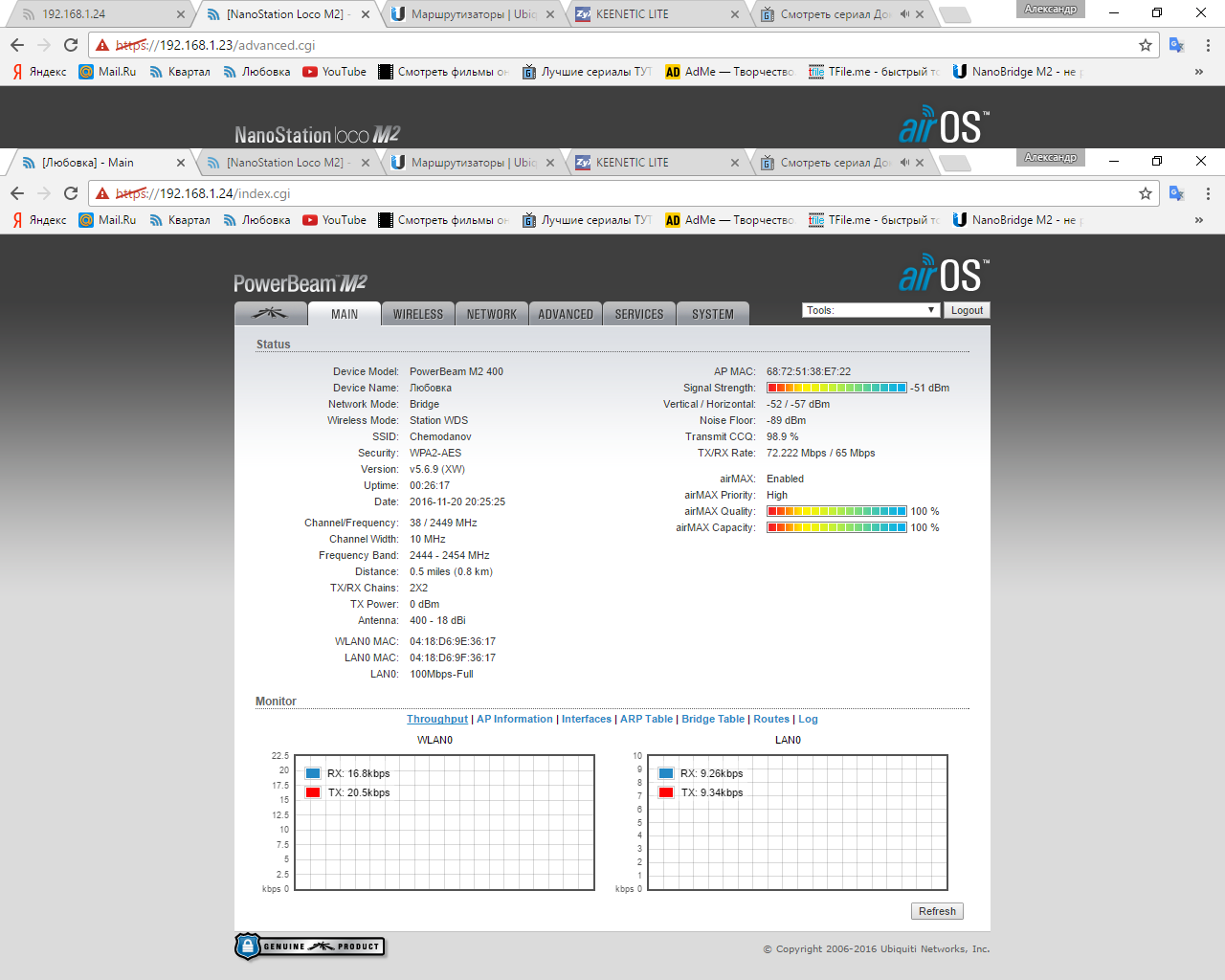Select the SYSTEM tab
This screenshot has height=980, width=1225.
[713, 314]
